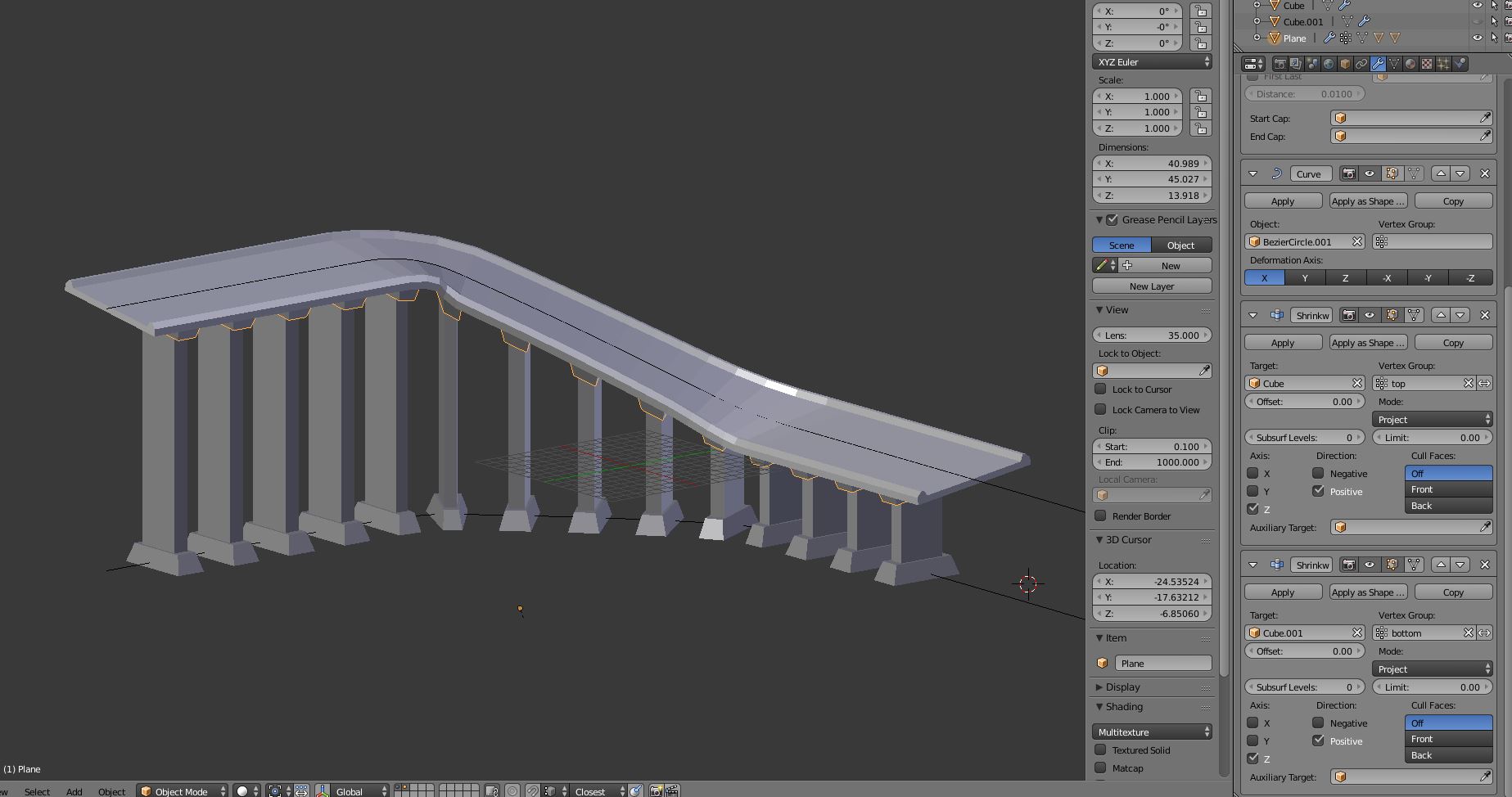
Task: Open the Add menu in viewport header
Action: tap(74, 791)
